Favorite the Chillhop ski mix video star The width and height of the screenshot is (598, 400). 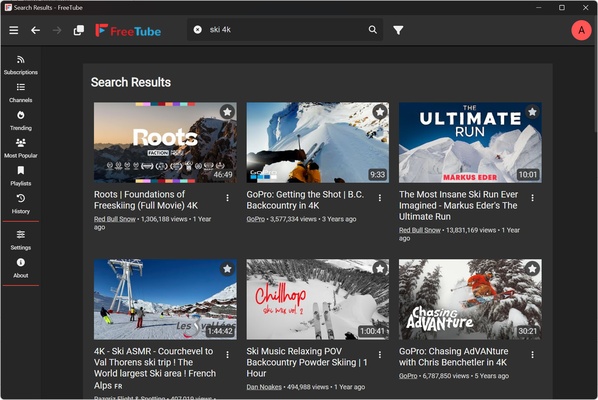coord(380,269)
